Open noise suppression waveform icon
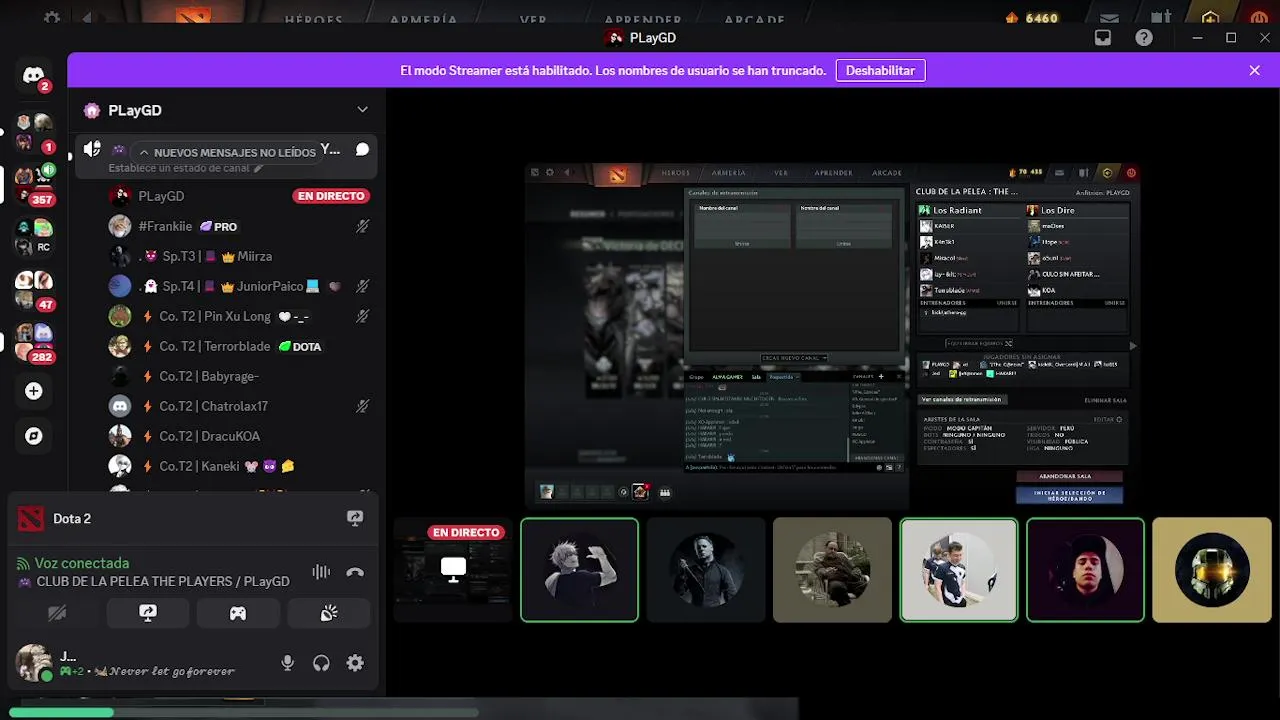Image resolution: width=1280 pixels, height=720 pixels. 321,572
